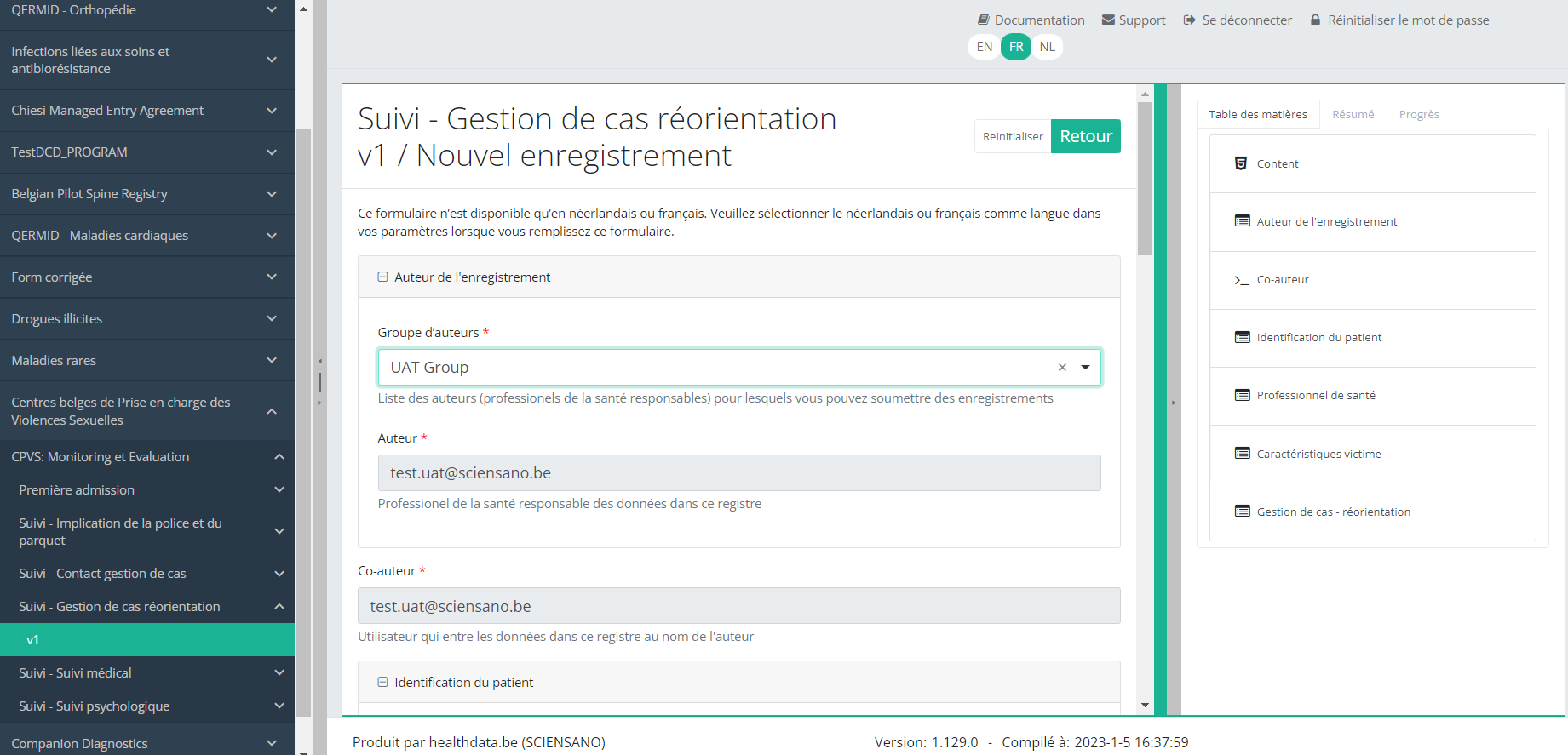
Task: Click the Se déconnecter logout icon
Action: tap(1190, 20)
